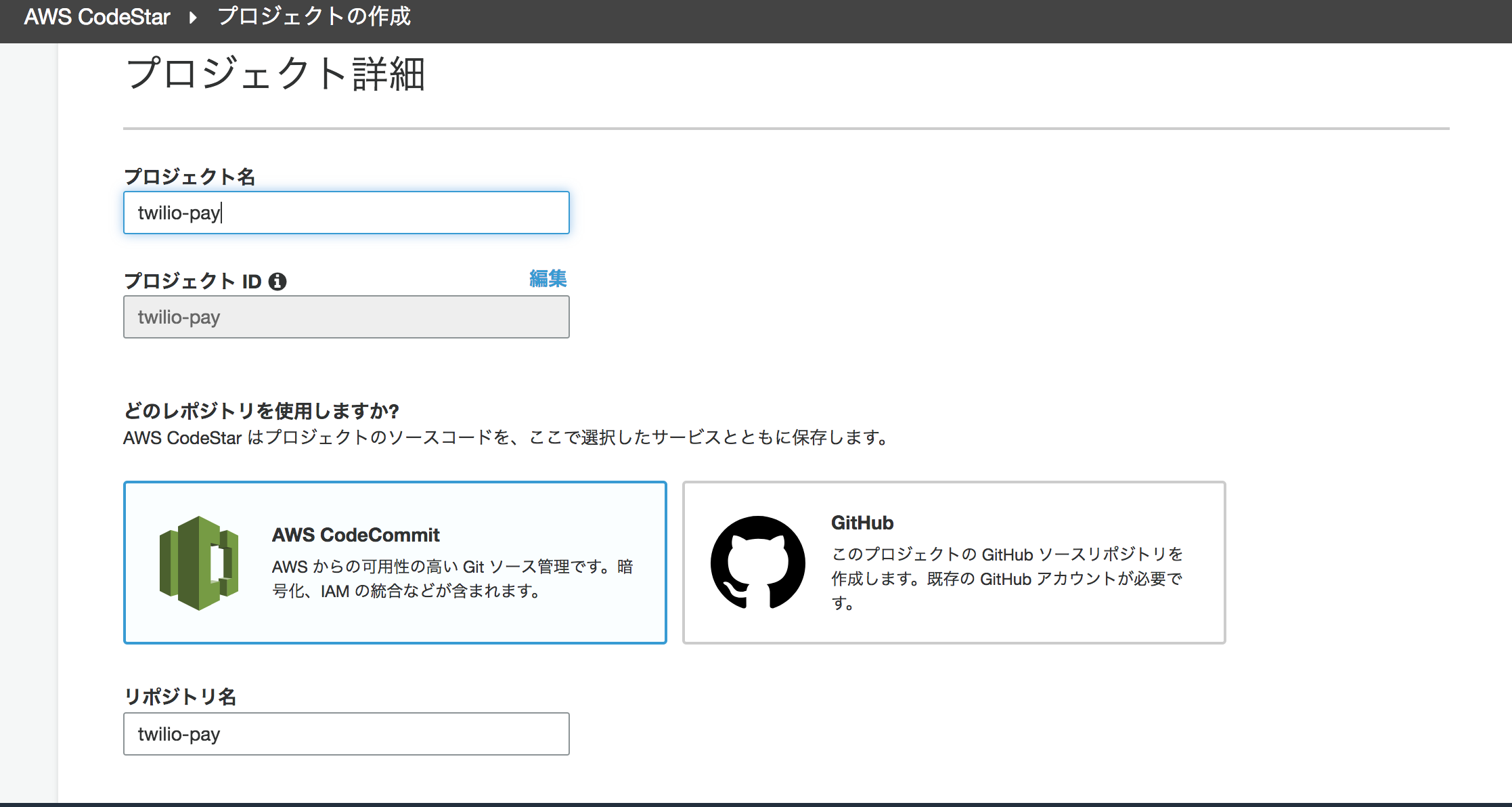The width and height of the screenshot is (1512, 807).
Task: Click the プロジェクト名 label
Action: click(x=190, y=177)
